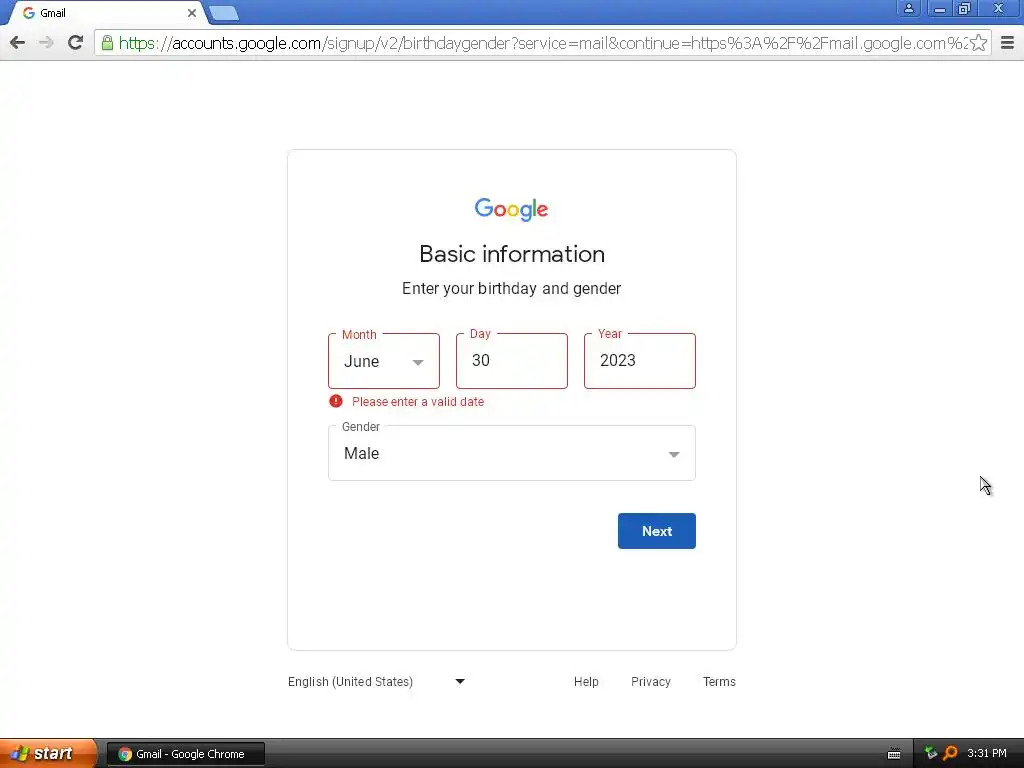Open the English (United States) language selector
1024x768 pixels.
pyautogui.click(x=377, y=682)
